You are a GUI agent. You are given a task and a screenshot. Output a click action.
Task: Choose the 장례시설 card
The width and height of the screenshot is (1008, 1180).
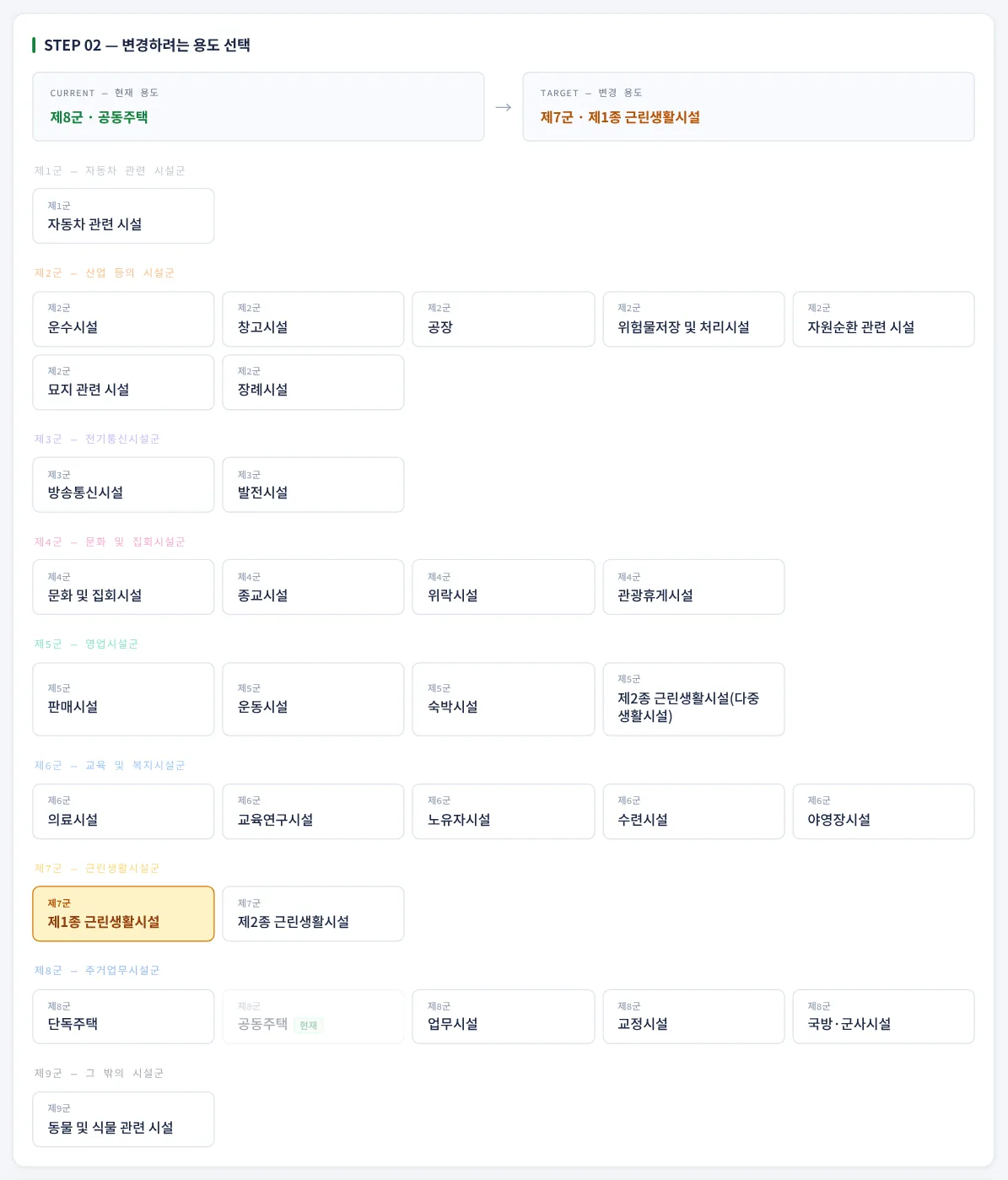click(313, 382)
